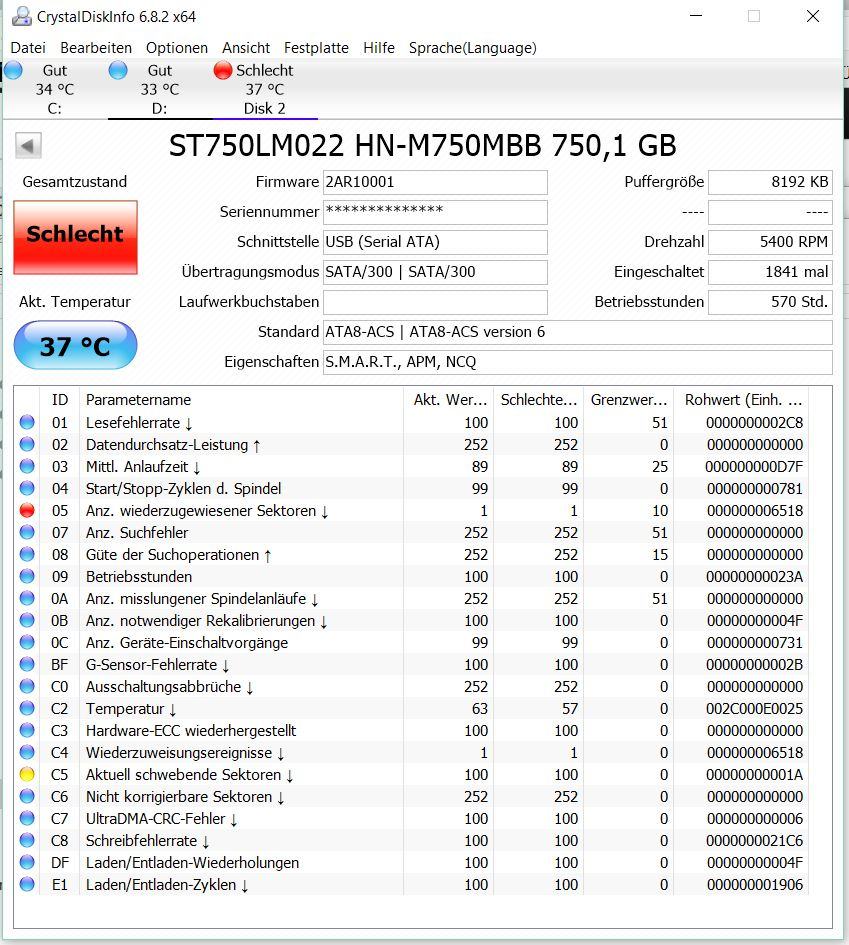Click the previous disk arrow button
This screenshot has height=945, width=849.
[x=28, y=145]
